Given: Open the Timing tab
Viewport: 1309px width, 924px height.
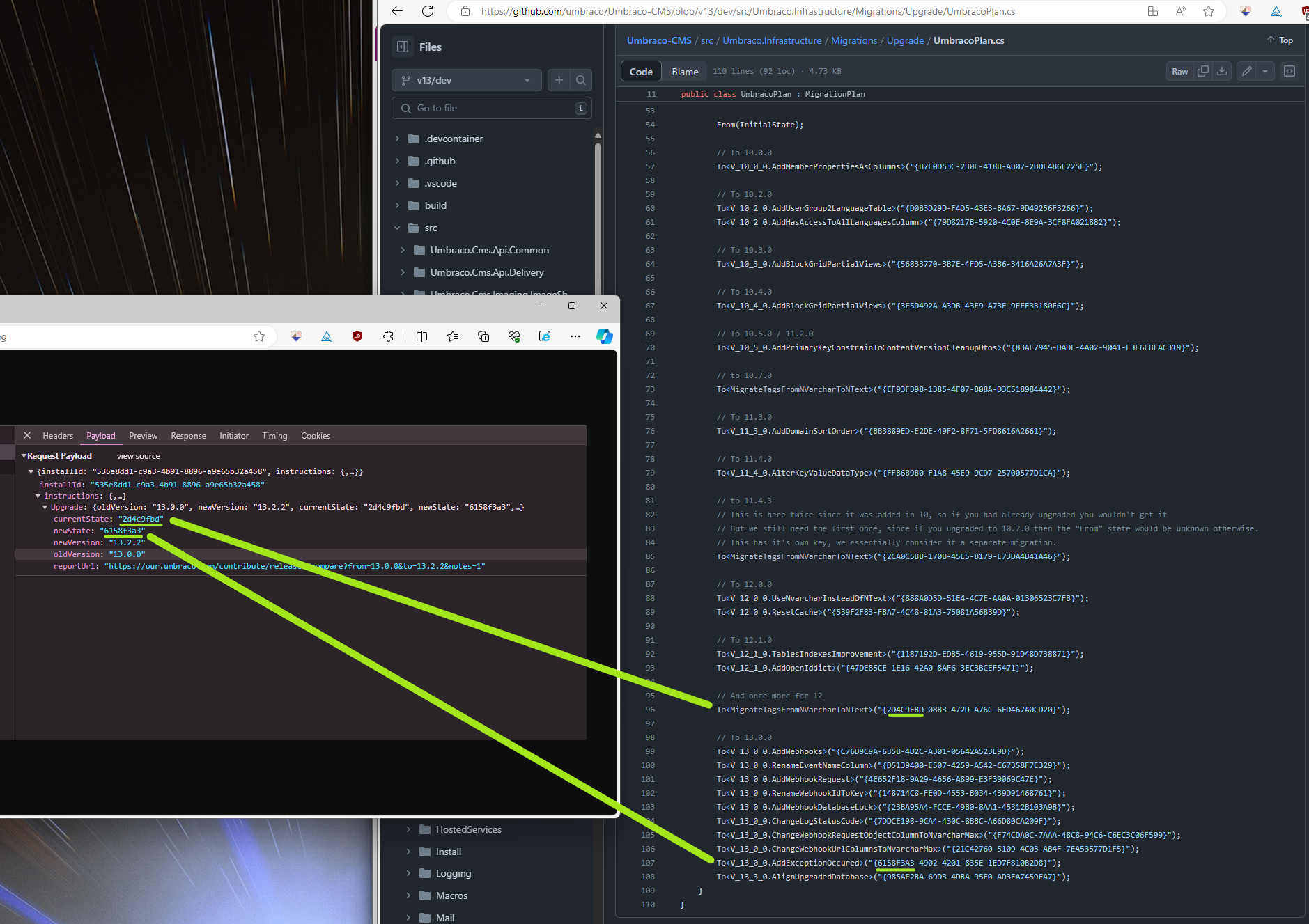Looking at the screenshot, I should (x=274, y=436).
